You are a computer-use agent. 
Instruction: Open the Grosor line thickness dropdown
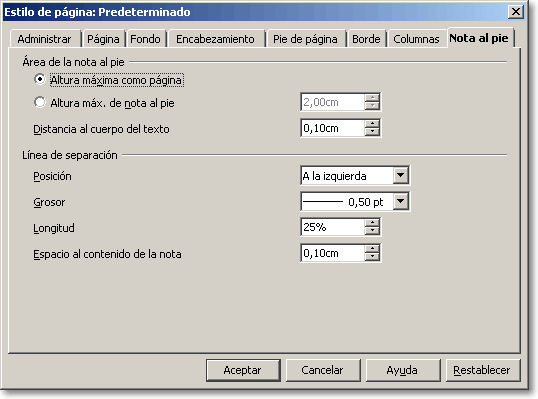[401, 202]
